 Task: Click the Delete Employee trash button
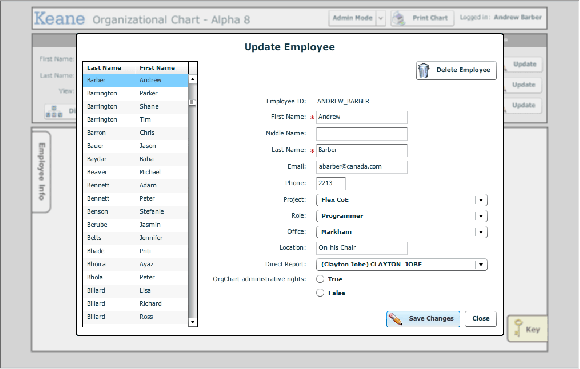click(456, 70)
